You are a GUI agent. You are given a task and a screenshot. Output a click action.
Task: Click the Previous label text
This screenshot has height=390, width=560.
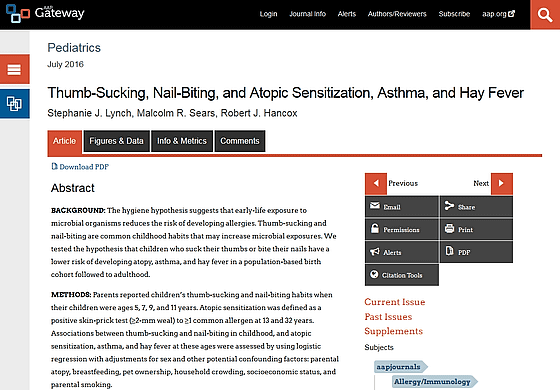coord(403,183)
